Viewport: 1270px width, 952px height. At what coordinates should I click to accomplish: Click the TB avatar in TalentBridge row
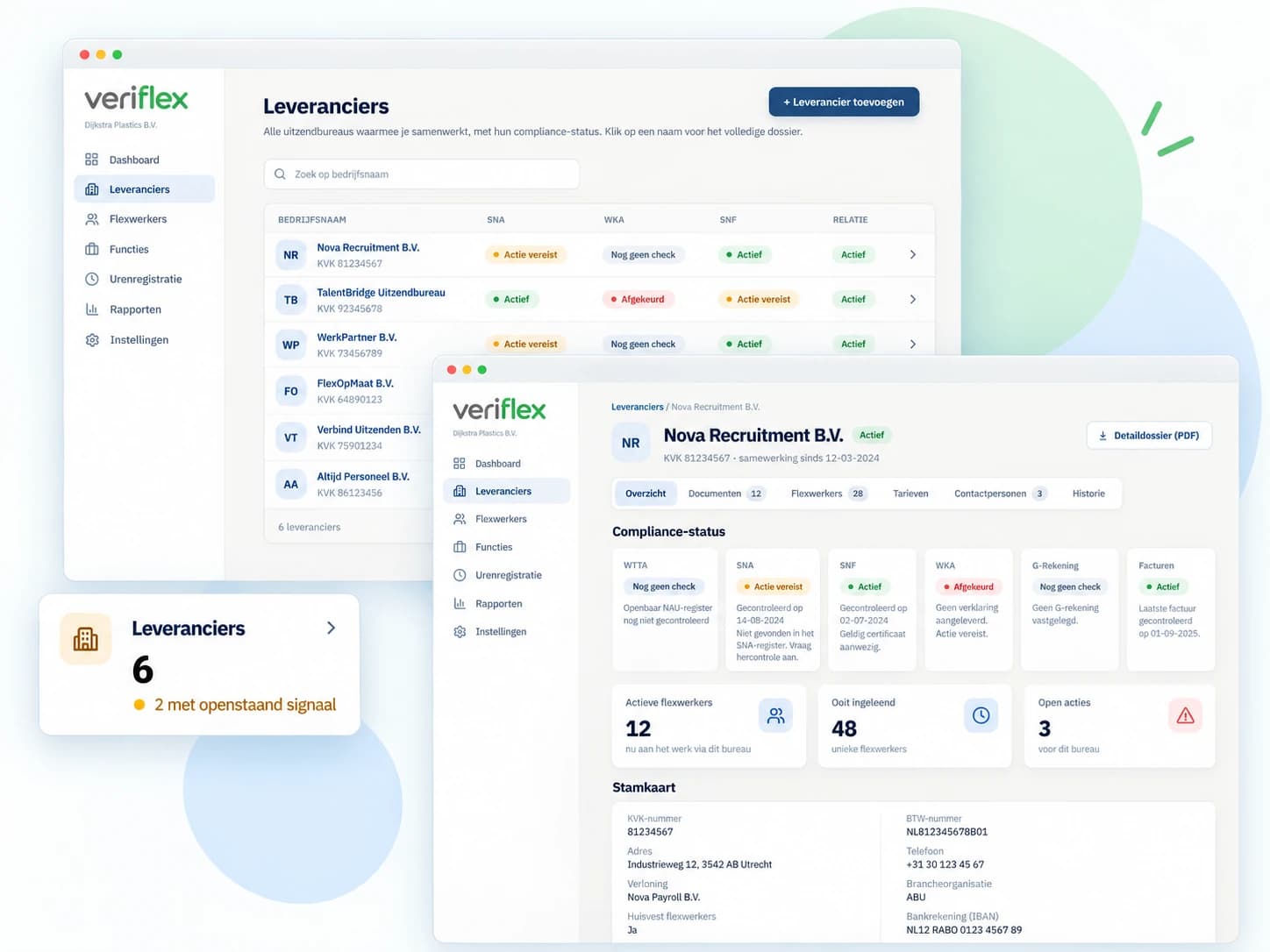(291, 300)
